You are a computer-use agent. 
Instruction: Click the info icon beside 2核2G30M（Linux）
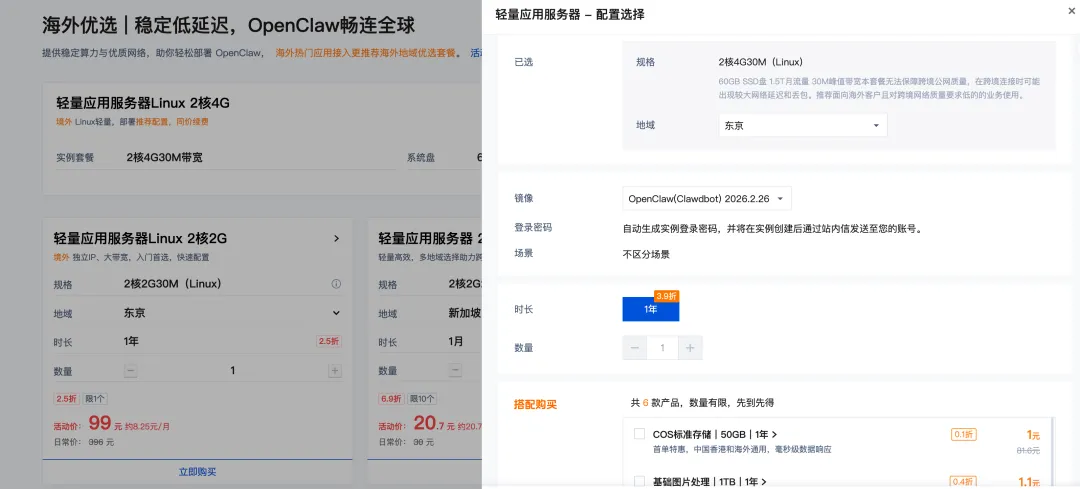pyautogui.click(x=336, y=284)
